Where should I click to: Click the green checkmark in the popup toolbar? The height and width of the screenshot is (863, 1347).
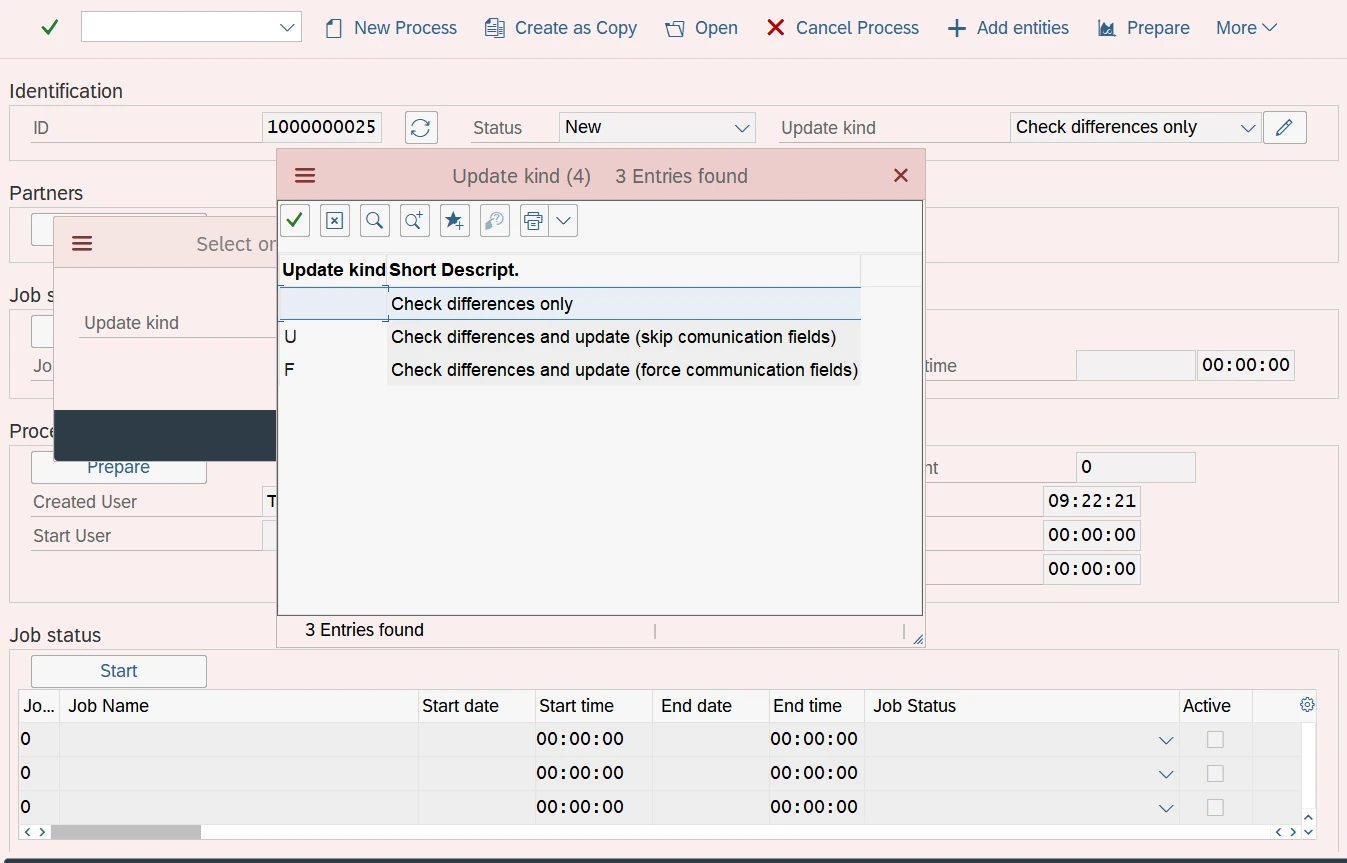click(x=295, y=220)
